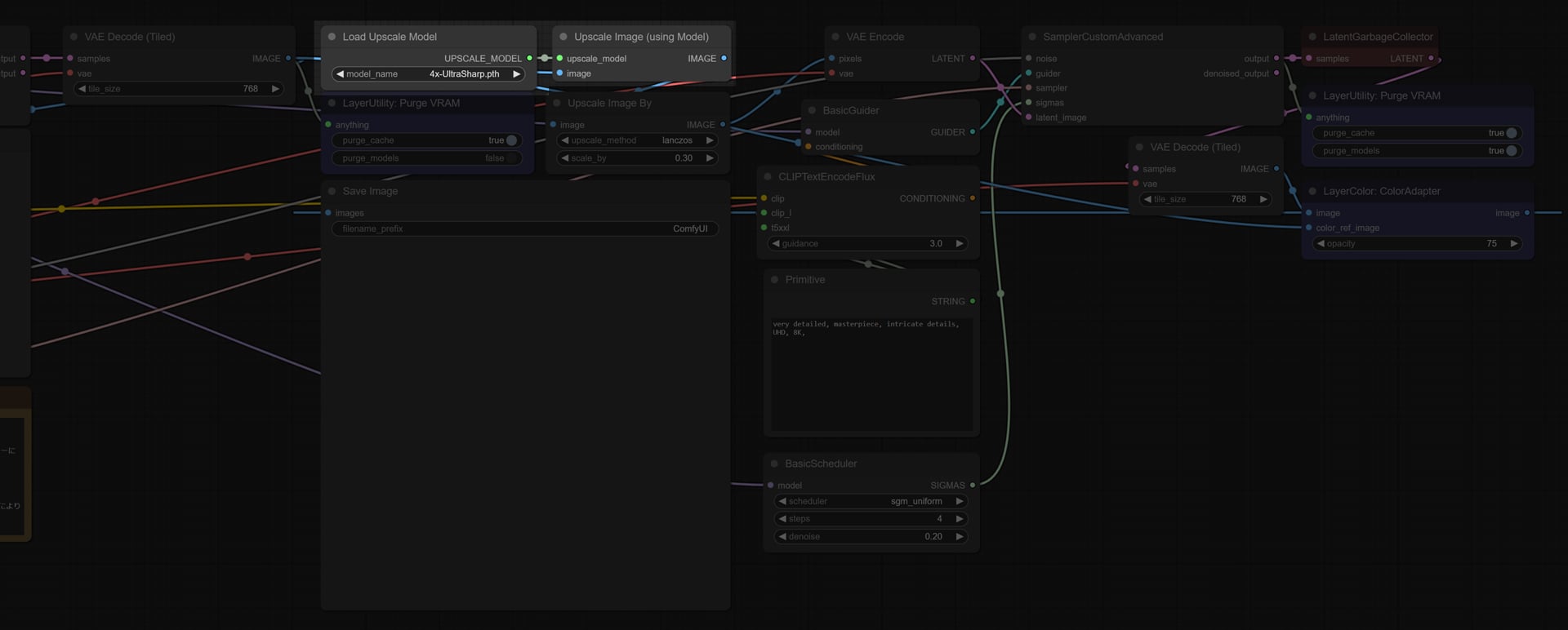Collapse the Upscale Image (using Model) node dot
Image resolution: width=1568 pixels, height=630 pixels.
(x=563, y=37)
